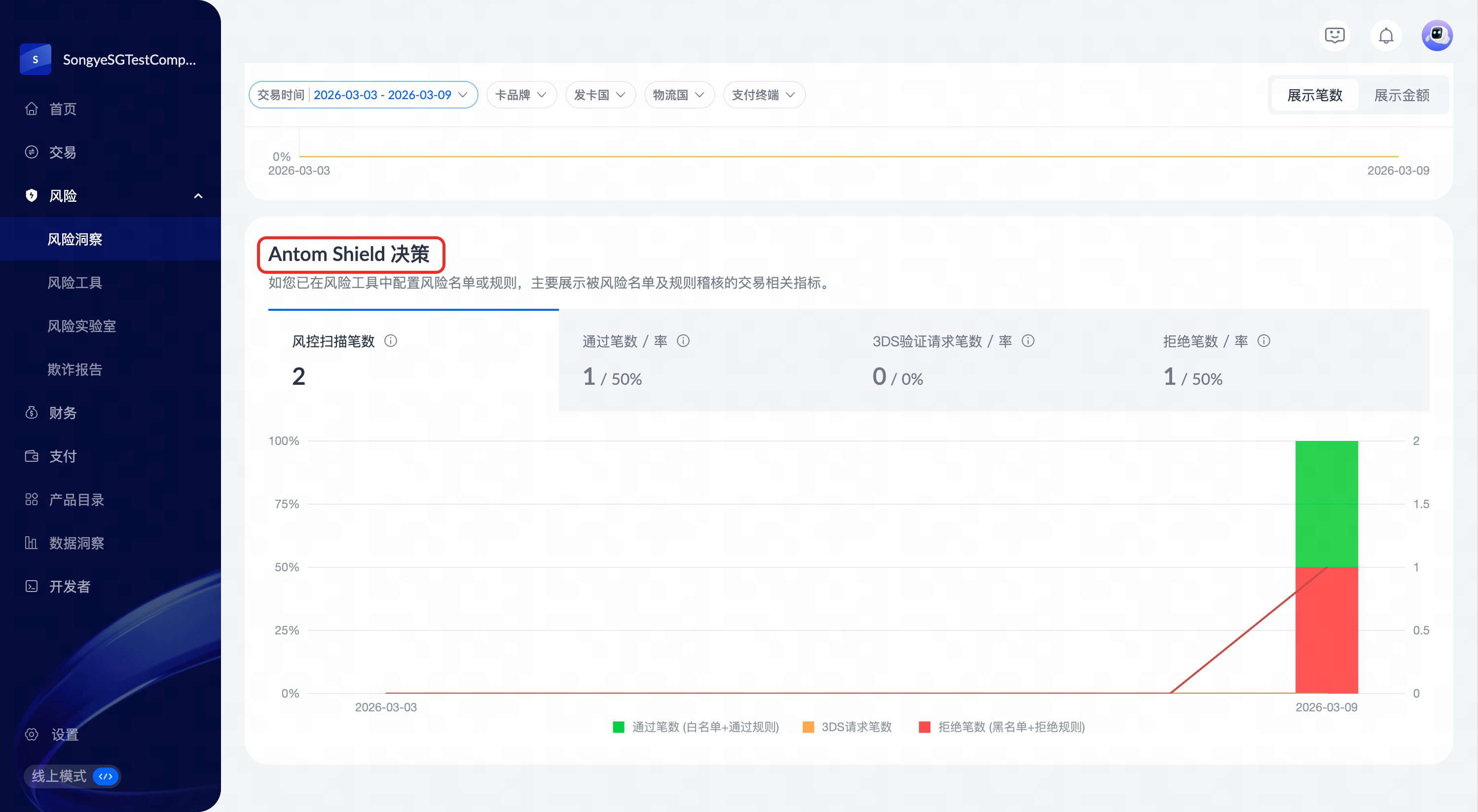1478x812 pixels.
Task: Expand the 卡品牌 filter dropdown
Action: coord(521,95)
